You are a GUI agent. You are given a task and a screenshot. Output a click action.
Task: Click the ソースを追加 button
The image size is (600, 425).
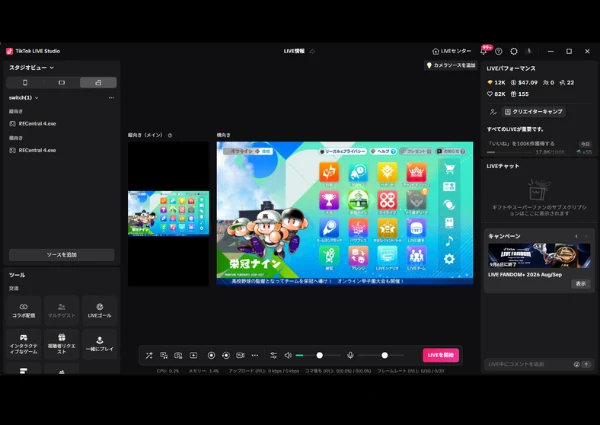pyautogui.click(x=62, y=255)
